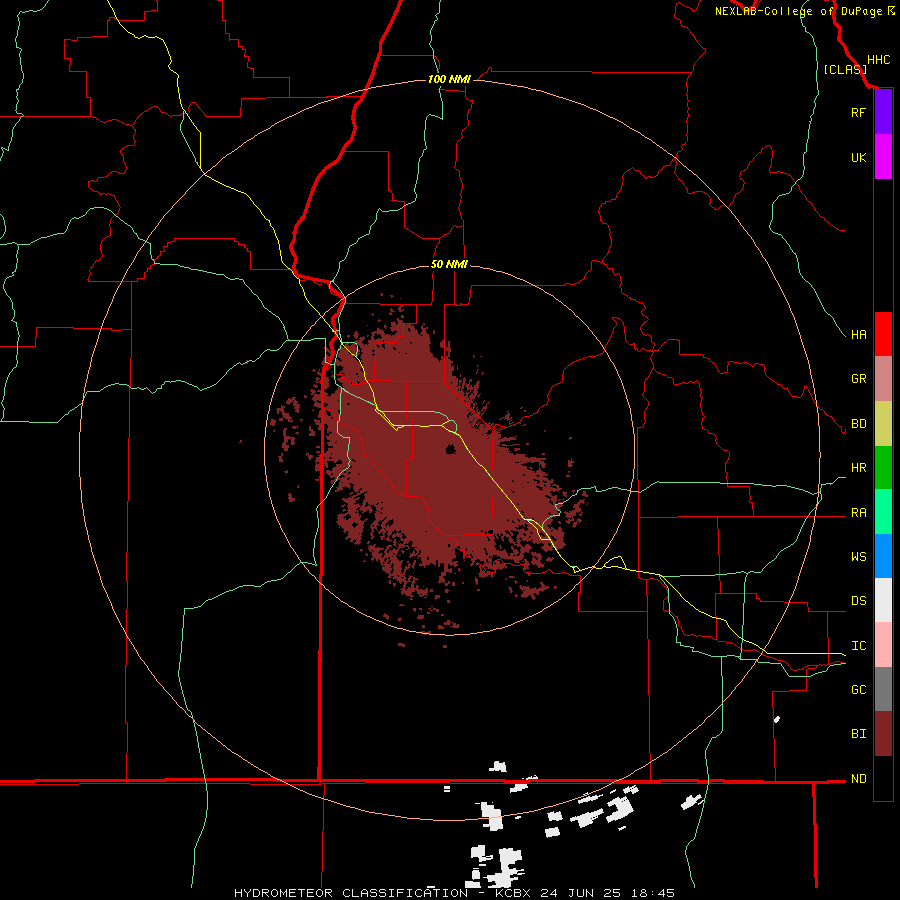Image resolution: width=900 pixels, height=900 pixels.
Task: Click the BI dark red legend swatch
Action: click(883, 734)
